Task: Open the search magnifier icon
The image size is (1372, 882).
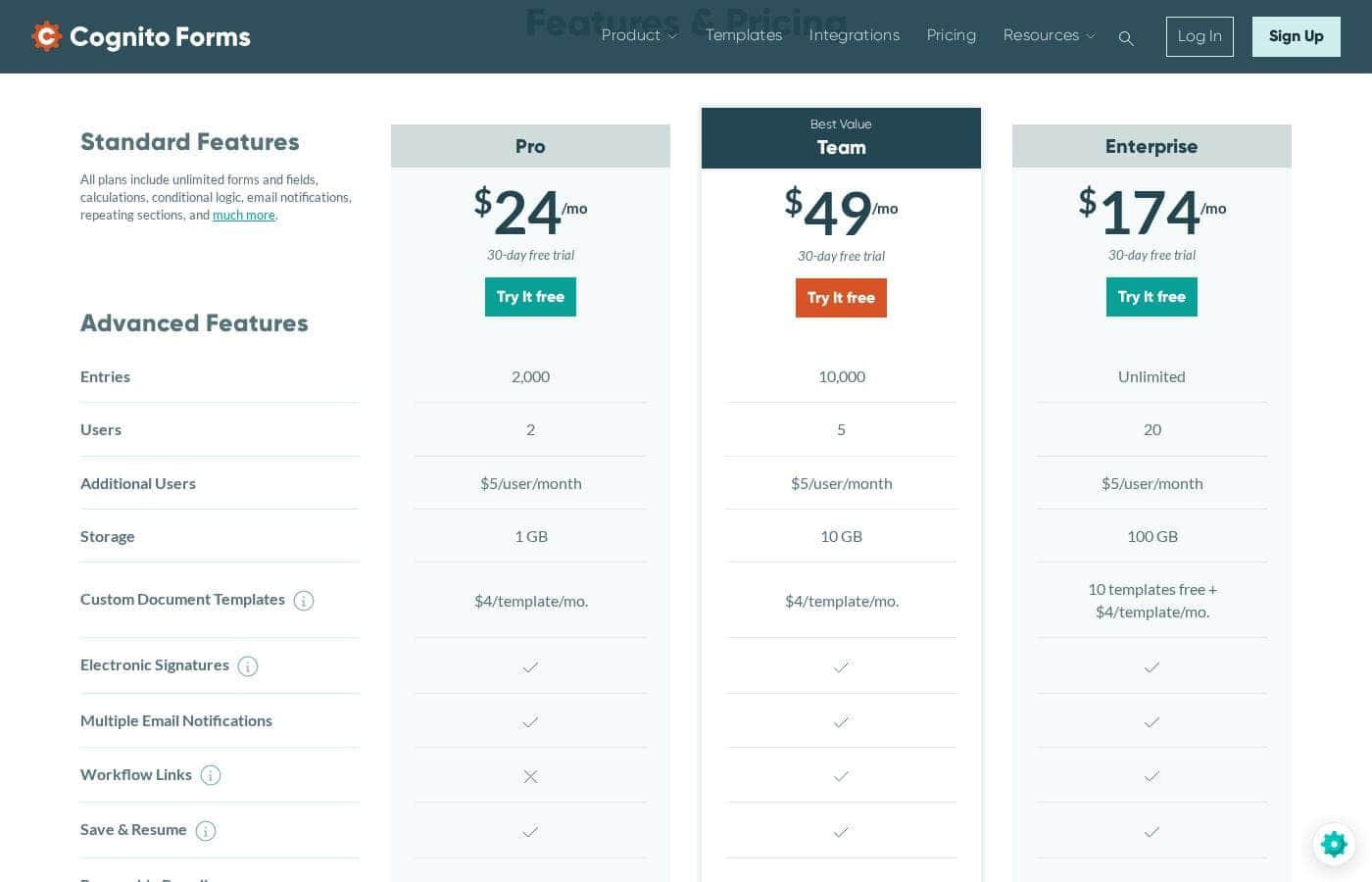Action: click(x=1126, y=38)
